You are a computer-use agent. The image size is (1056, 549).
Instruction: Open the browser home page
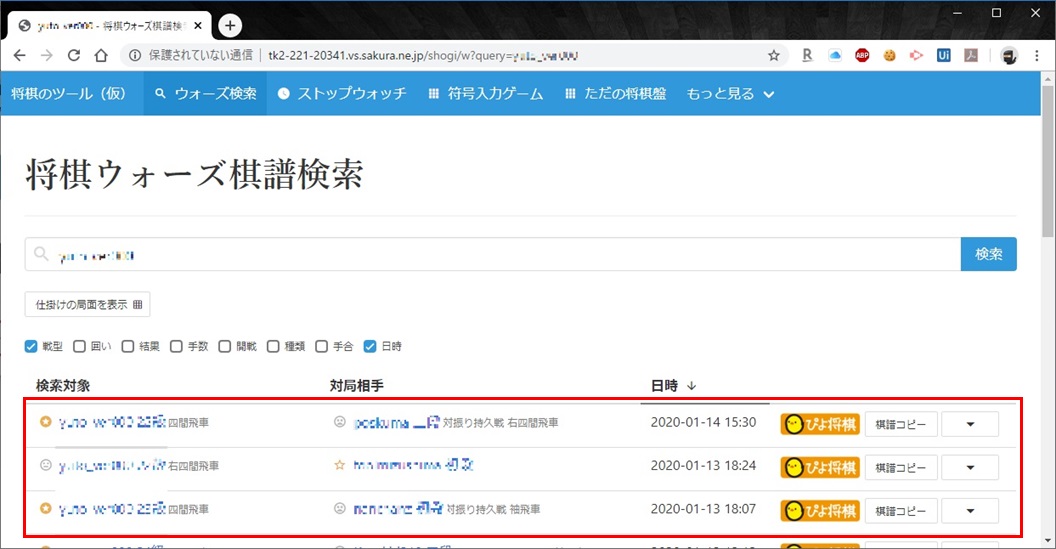coord(101,56)
